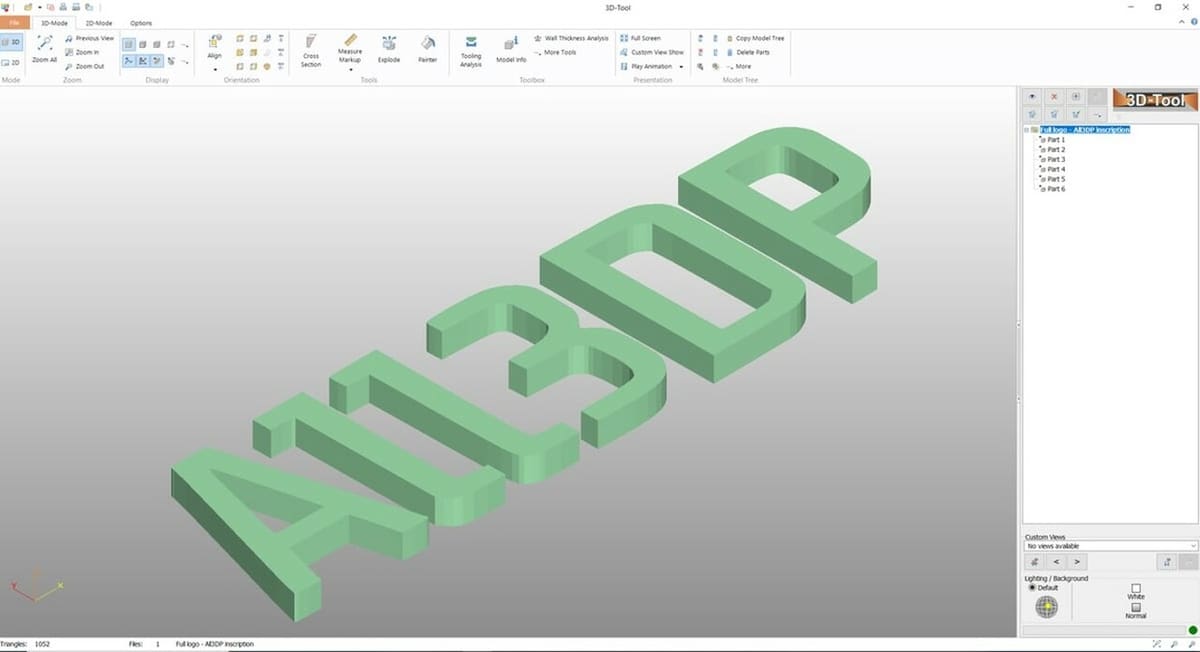Switch to the 3D-Mode ribbon tab
The width and height of the screenshot is (1200, 652).
point(52,22)
